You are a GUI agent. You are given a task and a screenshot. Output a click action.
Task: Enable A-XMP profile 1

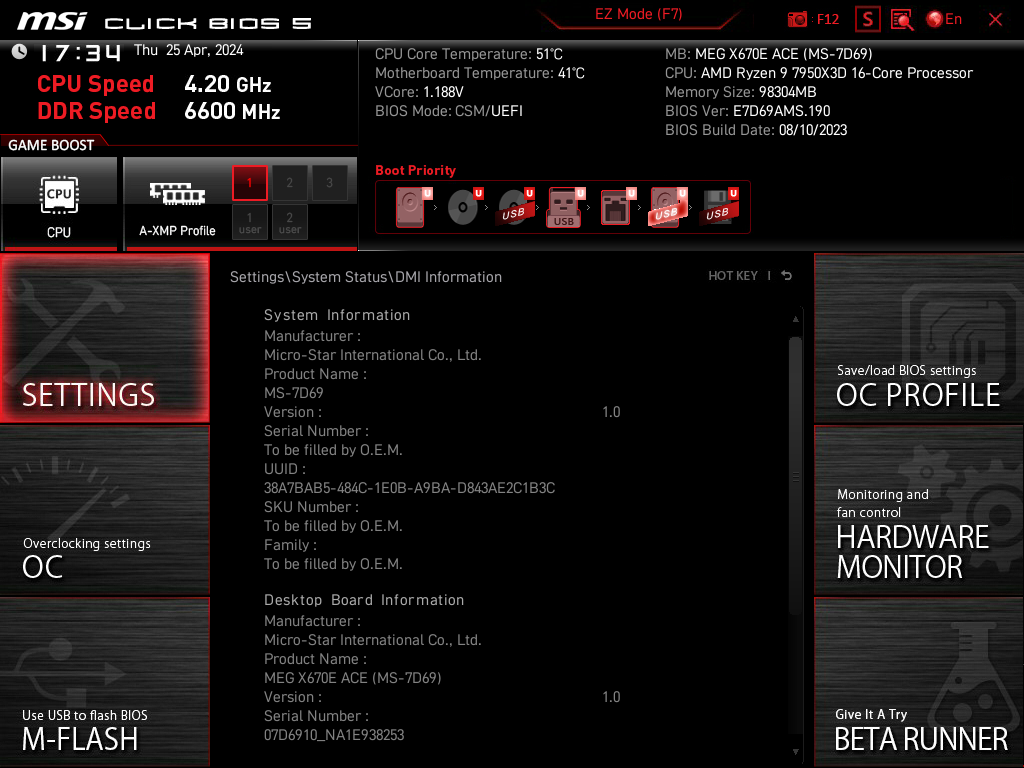(249, 183)
